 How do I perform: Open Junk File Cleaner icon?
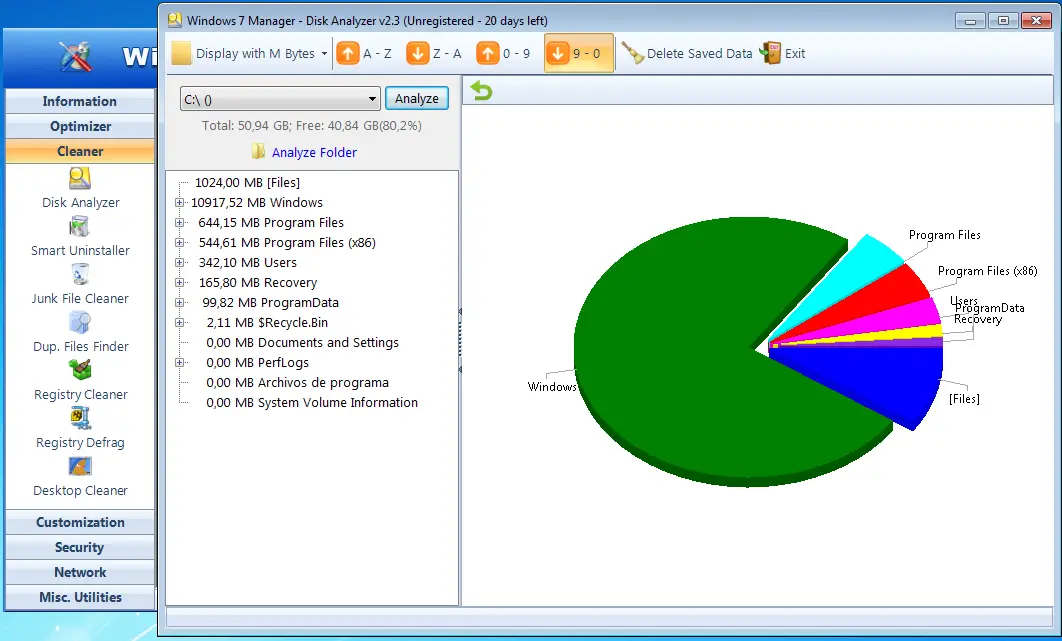[80, 274]
